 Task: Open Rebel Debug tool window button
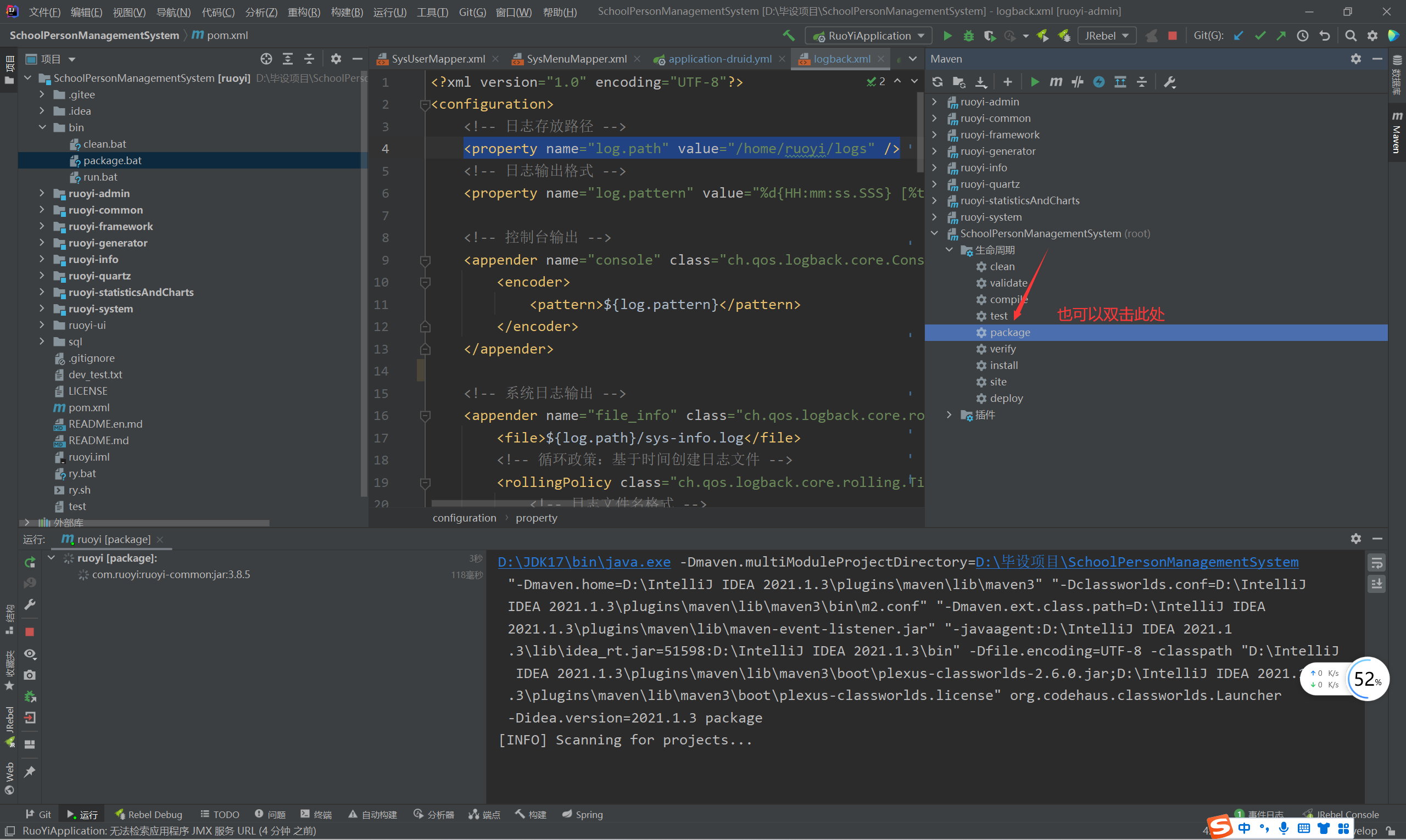coord(148,814)
